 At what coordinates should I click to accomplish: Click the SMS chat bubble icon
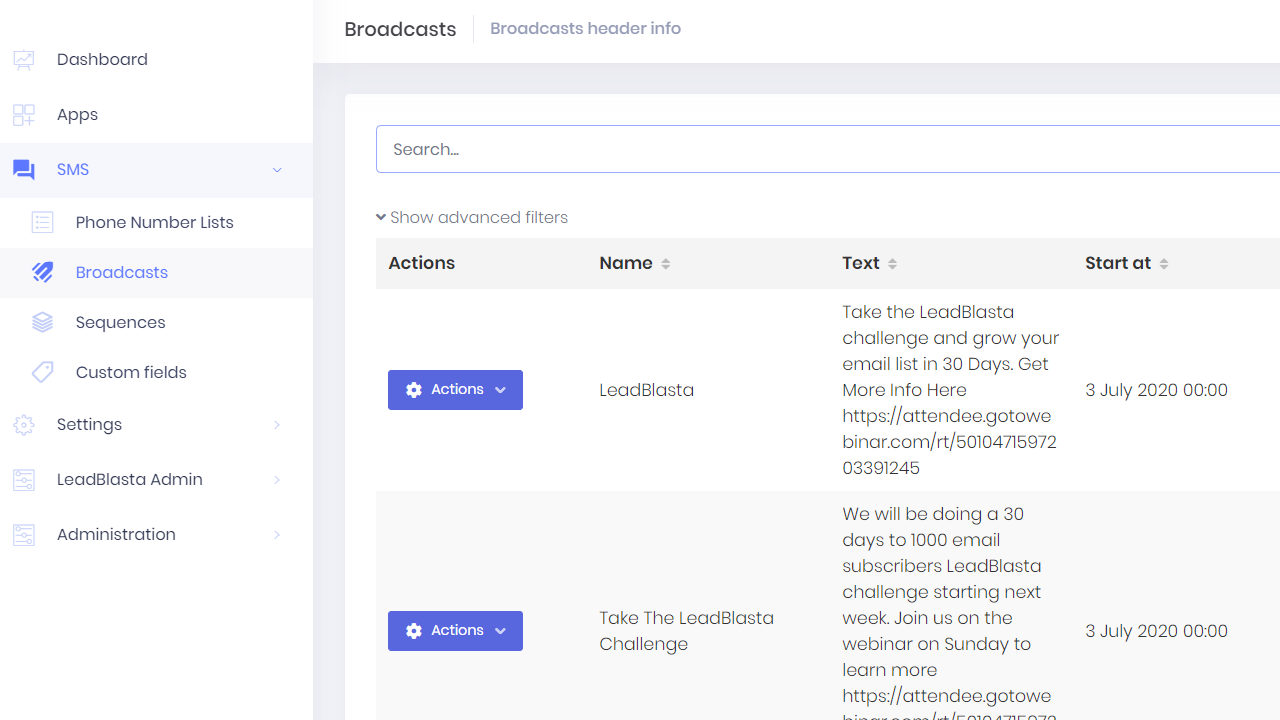coord(24,170)
